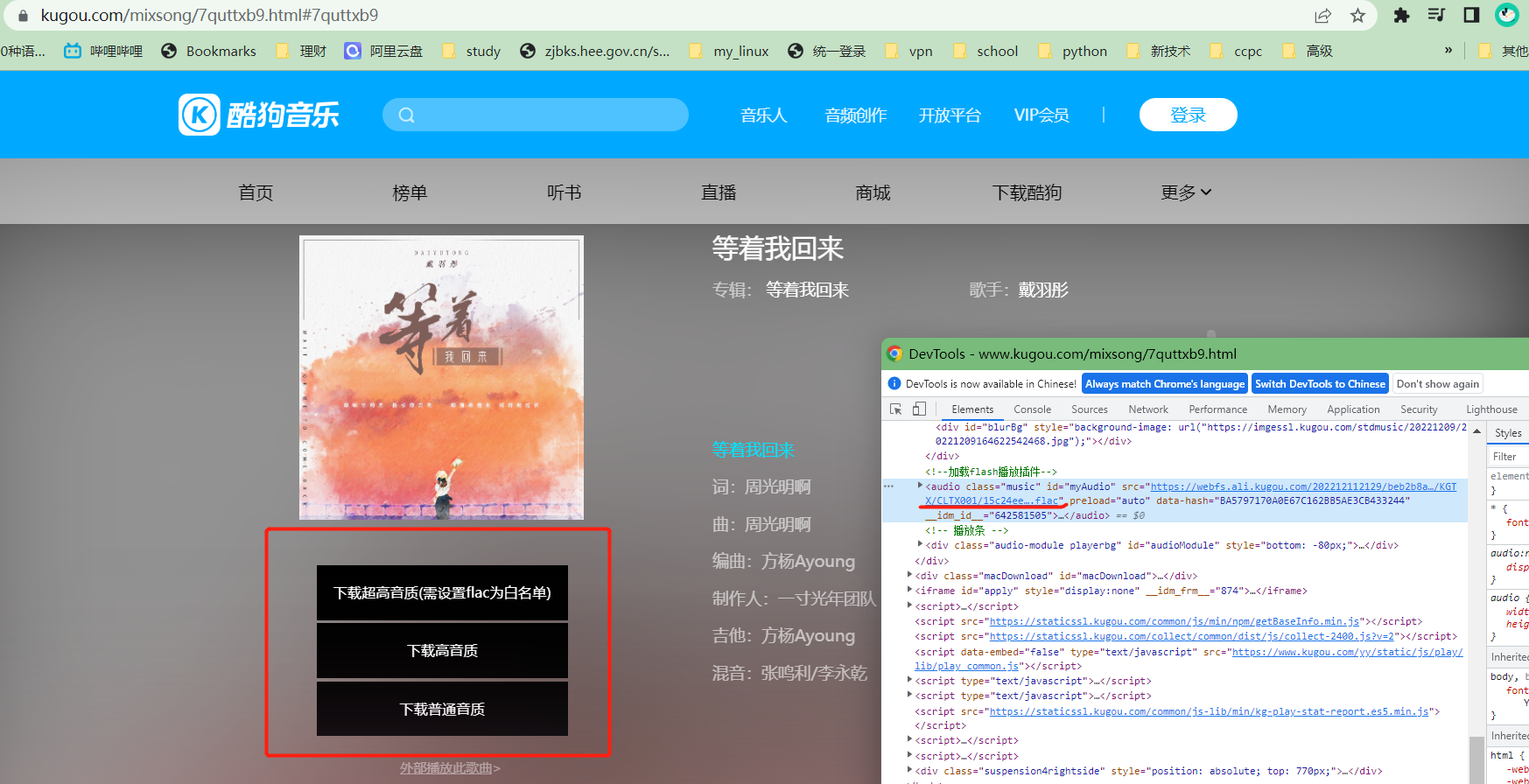Open the Memory tab
This screenshot has height=784, width=1529.
point(1287,409)
